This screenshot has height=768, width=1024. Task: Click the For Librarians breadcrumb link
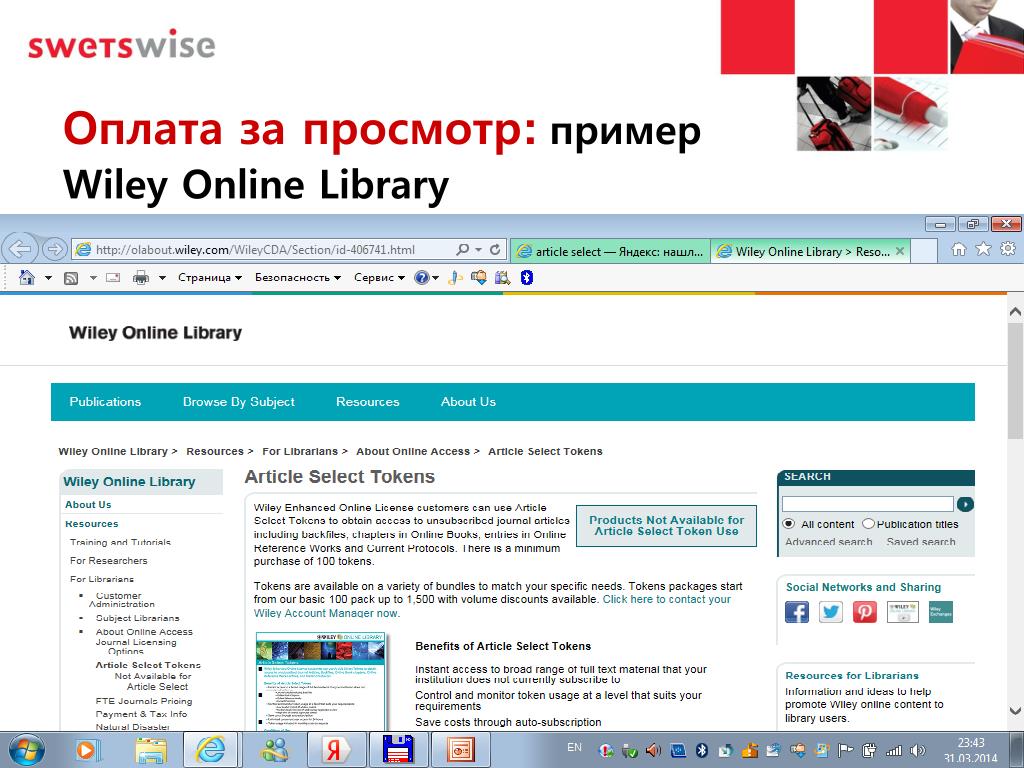[x=300, y=451]
